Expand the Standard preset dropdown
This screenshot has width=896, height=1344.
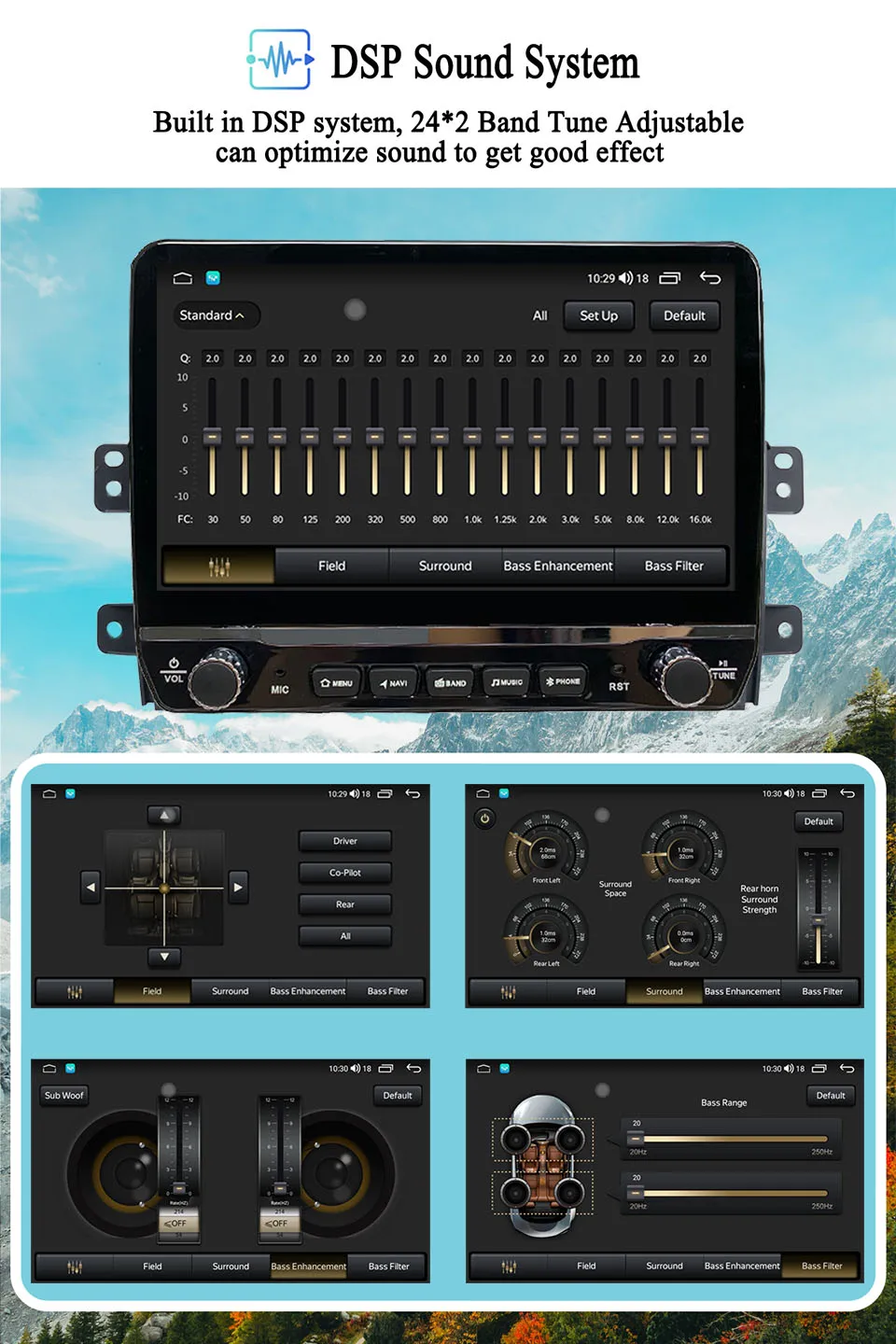coord(216,315)
